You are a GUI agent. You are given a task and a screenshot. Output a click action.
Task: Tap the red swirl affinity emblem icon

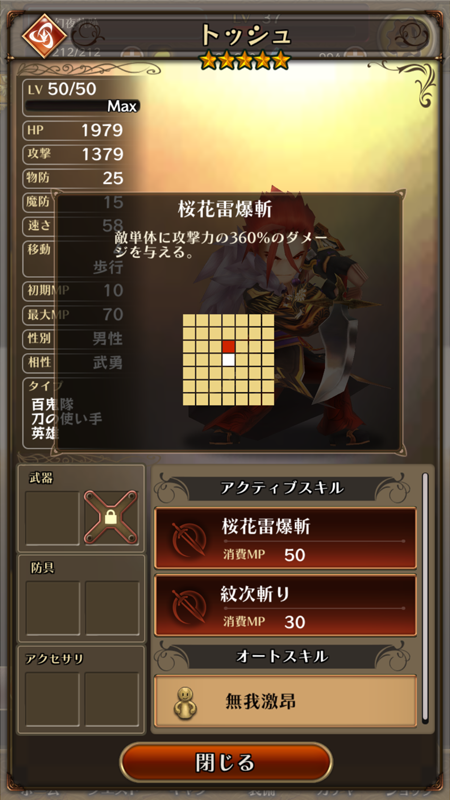click(43, 36)
